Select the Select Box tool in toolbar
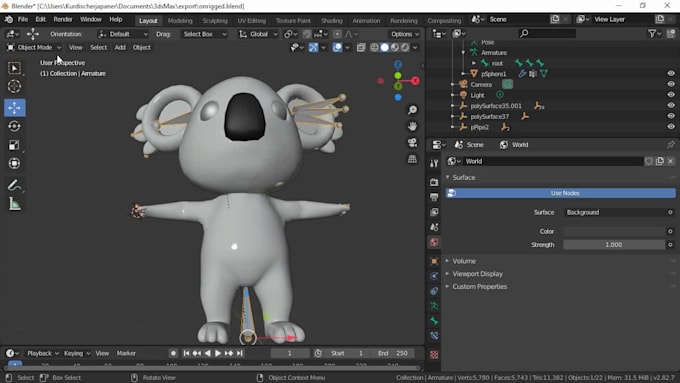680x383 pixels. click(14, 68)
